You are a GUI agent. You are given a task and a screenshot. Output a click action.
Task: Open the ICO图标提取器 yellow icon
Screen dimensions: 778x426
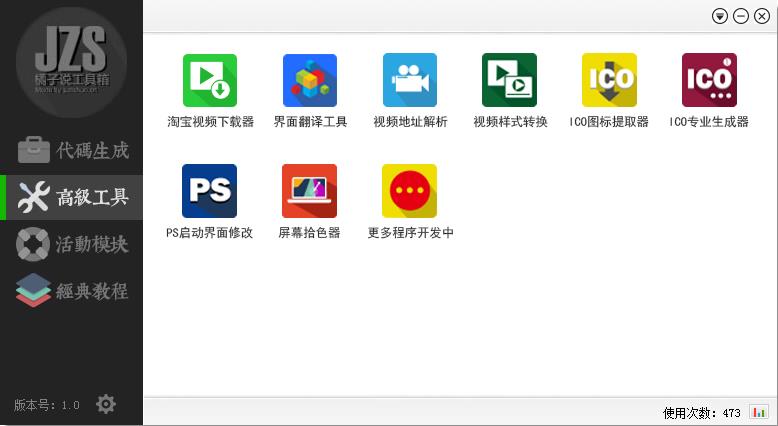[609, 81]
